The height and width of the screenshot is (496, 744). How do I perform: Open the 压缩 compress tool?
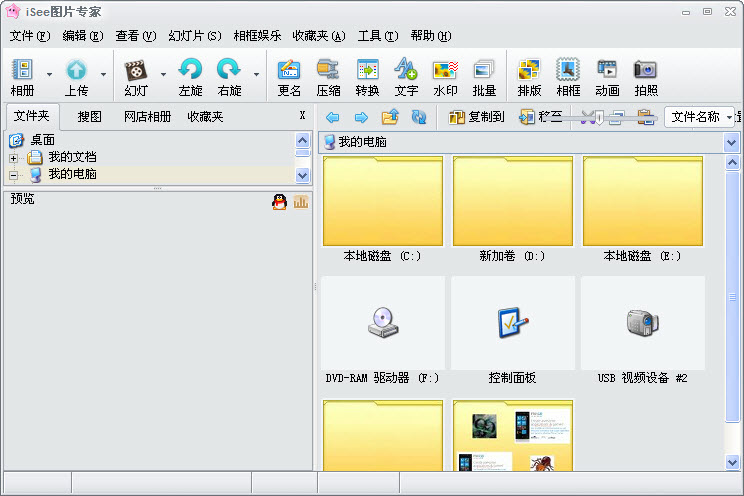[328, 77]
